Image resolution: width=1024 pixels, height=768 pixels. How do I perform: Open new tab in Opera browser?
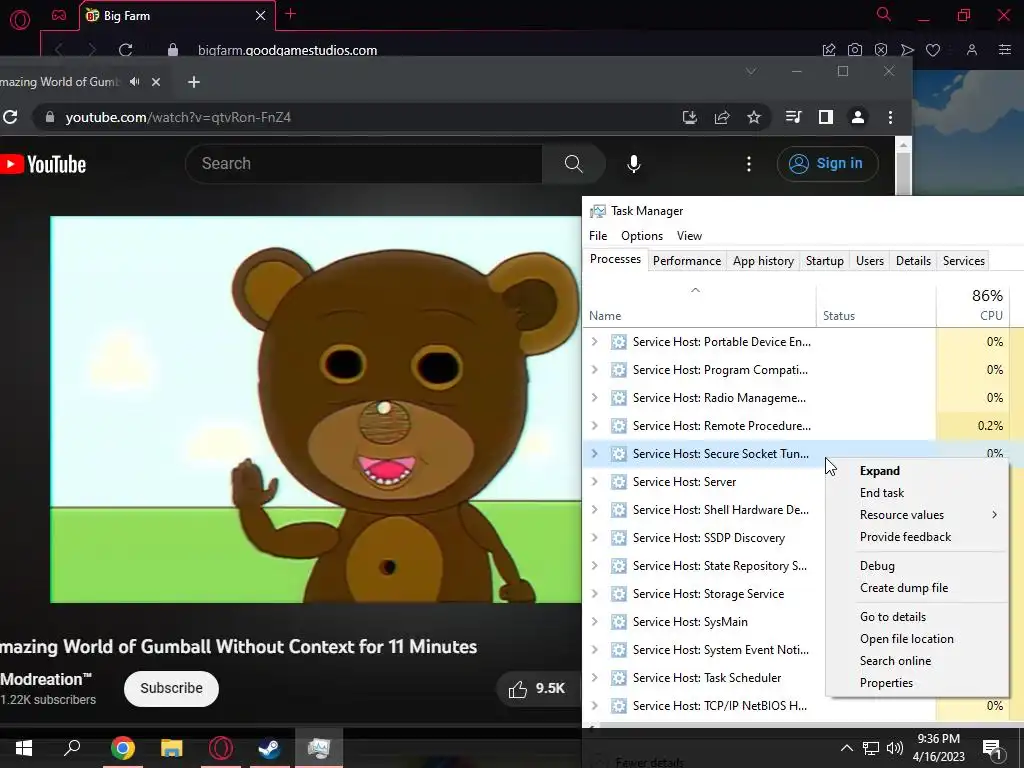click(x=291, y=14)
